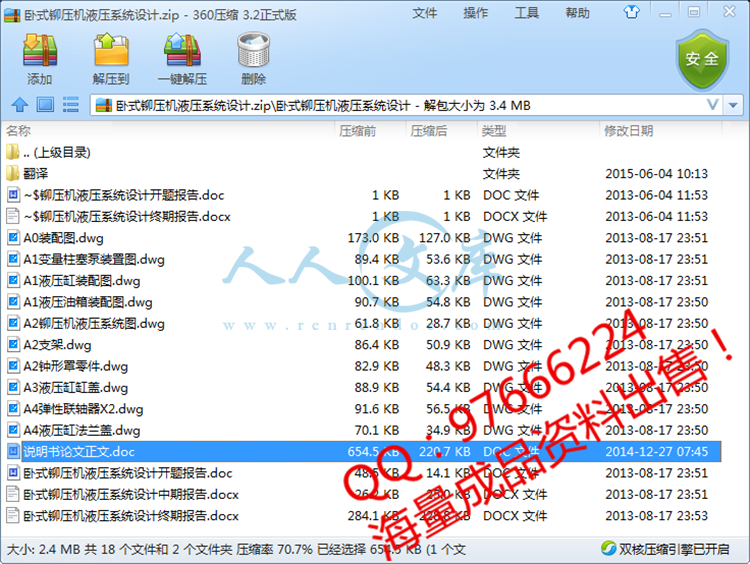Click icon of A1液压缸装配图.dwg
Image resolution: width=750 pixels, height=564 pixels.
[x=13, y=280]
